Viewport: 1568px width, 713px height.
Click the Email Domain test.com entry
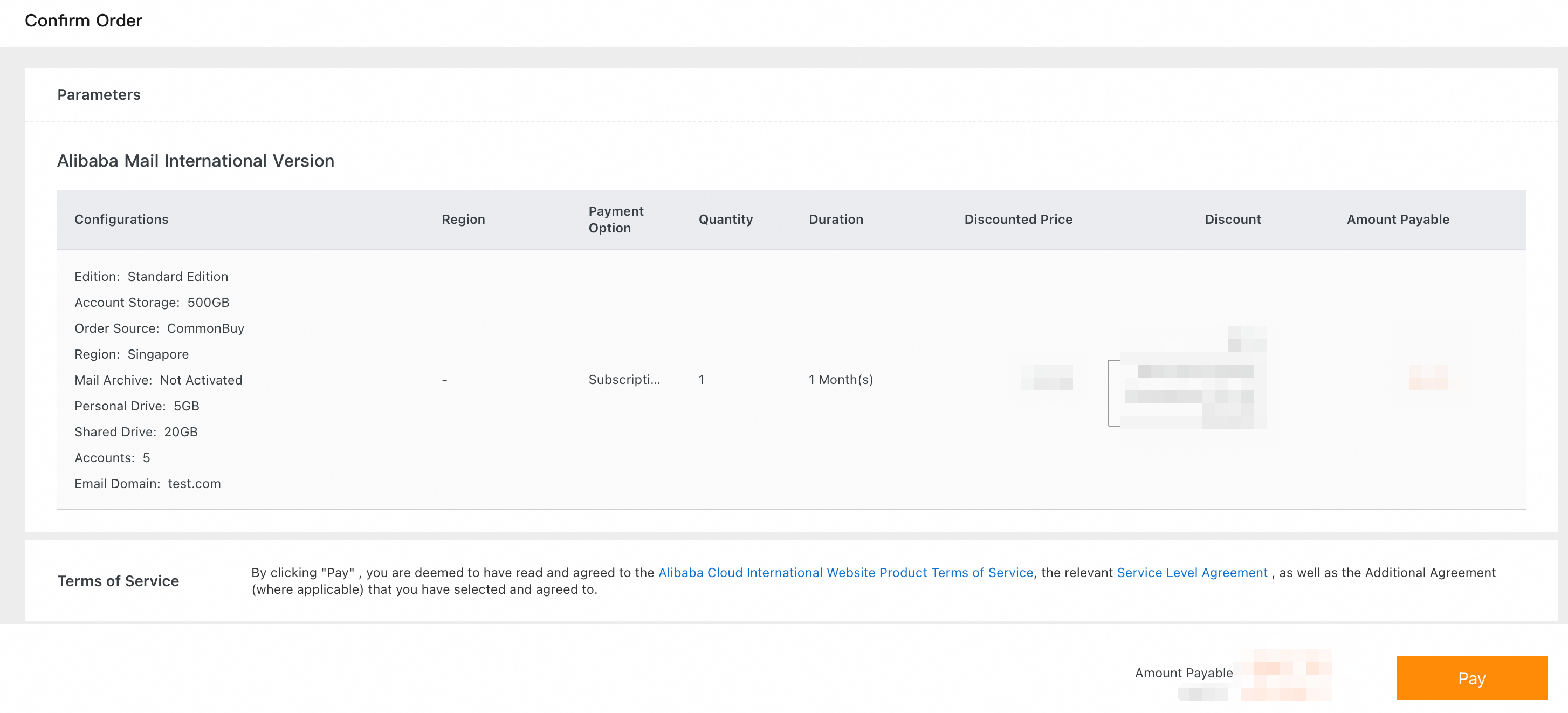click(147, 483)
